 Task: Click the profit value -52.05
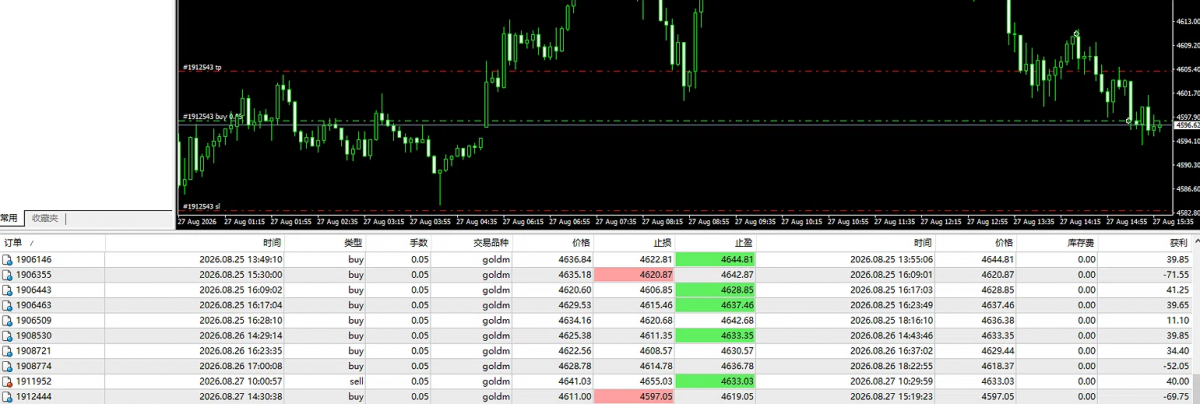tap(1175, 366)
